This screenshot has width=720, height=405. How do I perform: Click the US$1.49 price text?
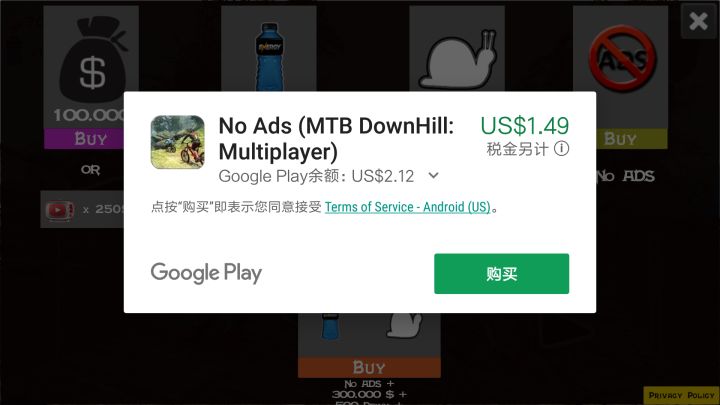[x=524, y=126]
